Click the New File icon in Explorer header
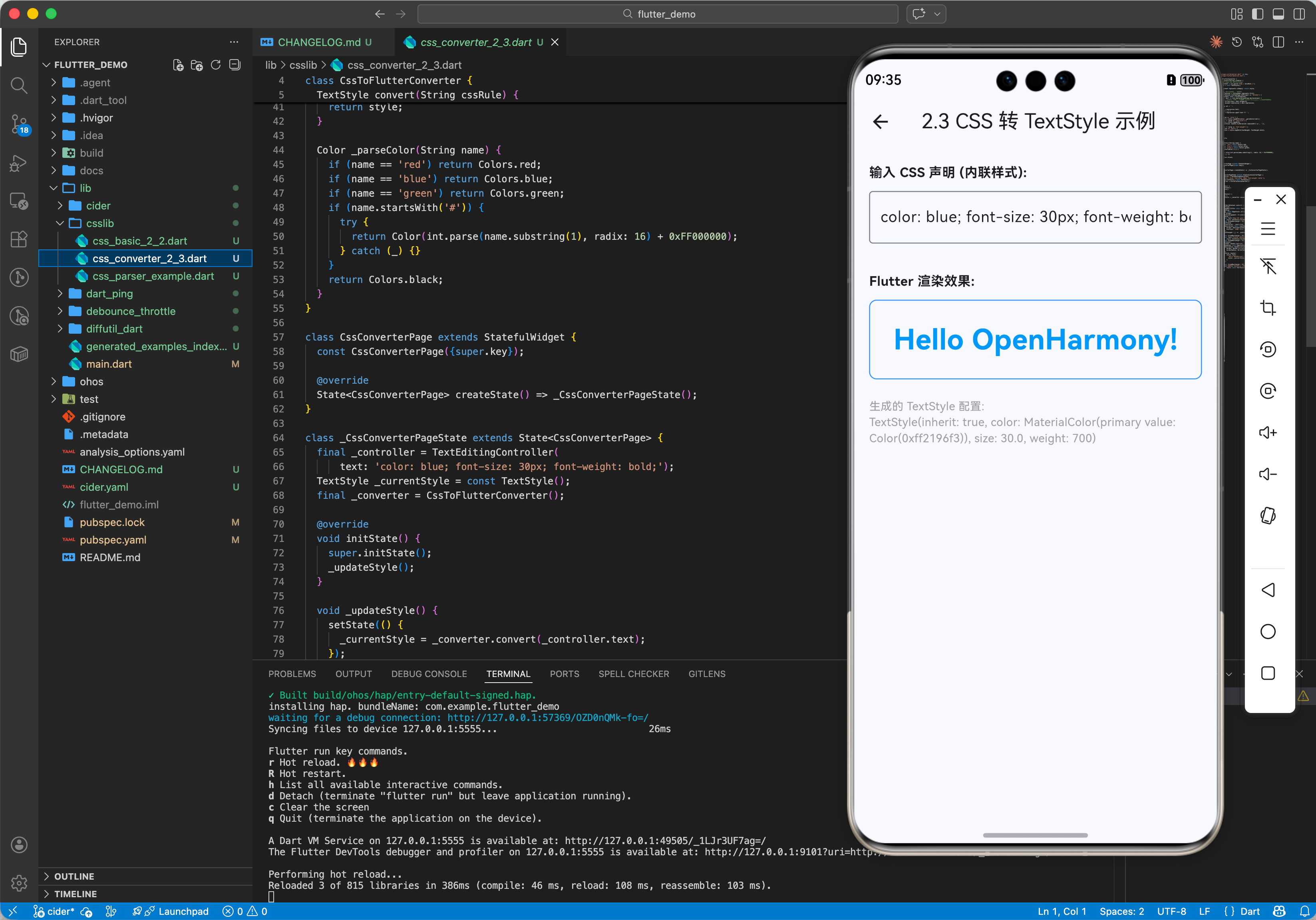 point(178,65)
